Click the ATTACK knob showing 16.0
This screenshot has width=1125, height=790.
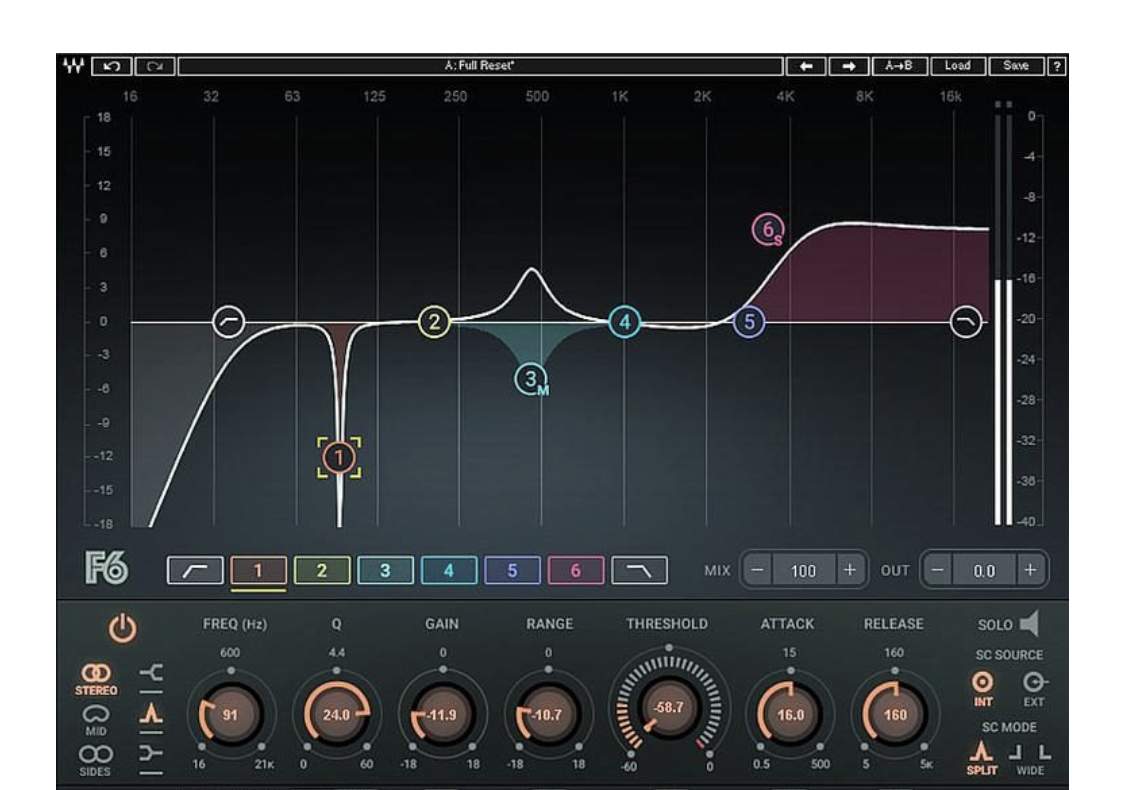pos(790,715)
